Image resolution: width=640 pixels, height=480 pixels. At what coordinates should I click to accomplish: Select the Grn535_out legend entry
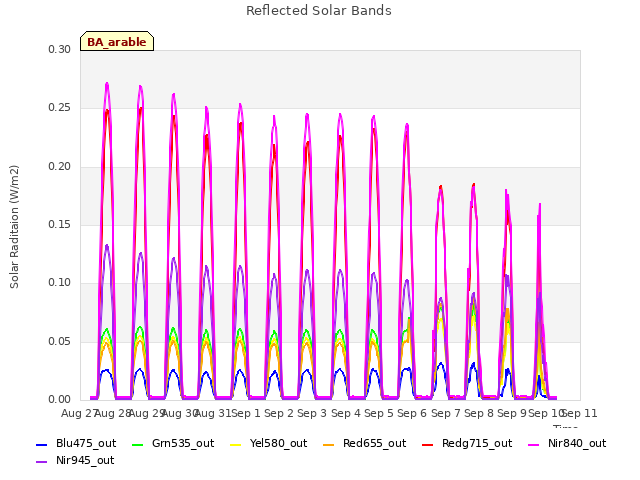(x=173, y=444)
